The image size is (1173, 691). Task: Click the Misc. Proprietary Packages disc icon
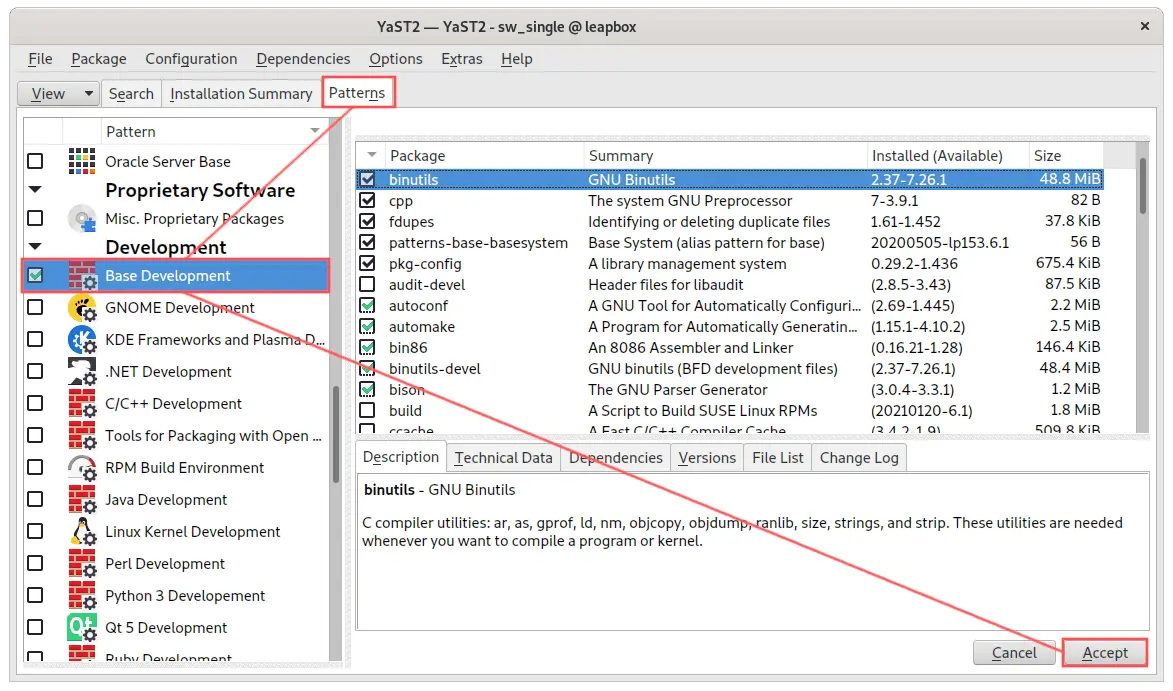coord(82,218)
